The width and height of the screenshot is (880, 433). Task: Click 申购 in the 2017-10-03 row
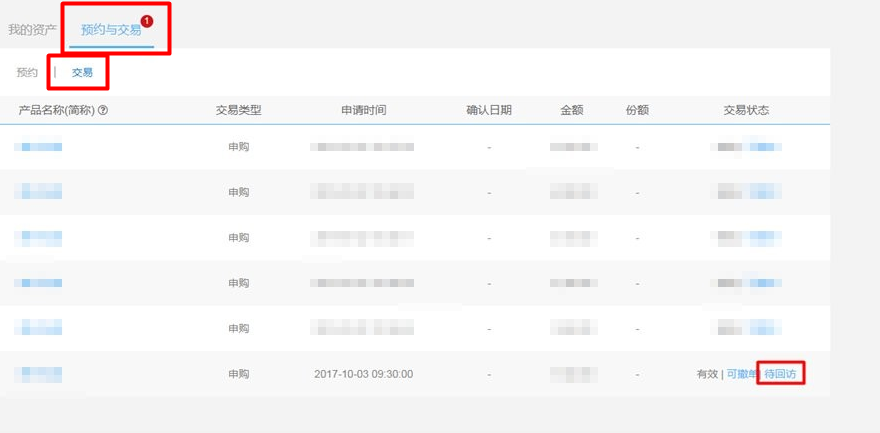coord(239,374)
